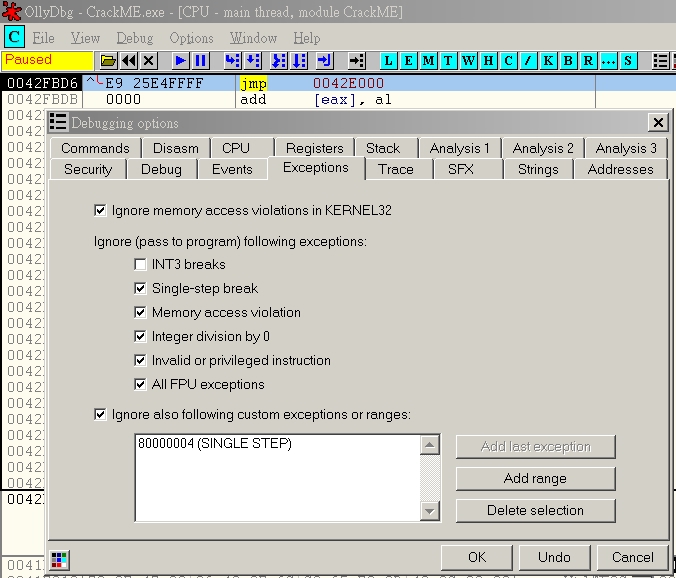The height and width of the screenshot is (578, 676).
Task: Open References window with R button
Action: point(588,60)
